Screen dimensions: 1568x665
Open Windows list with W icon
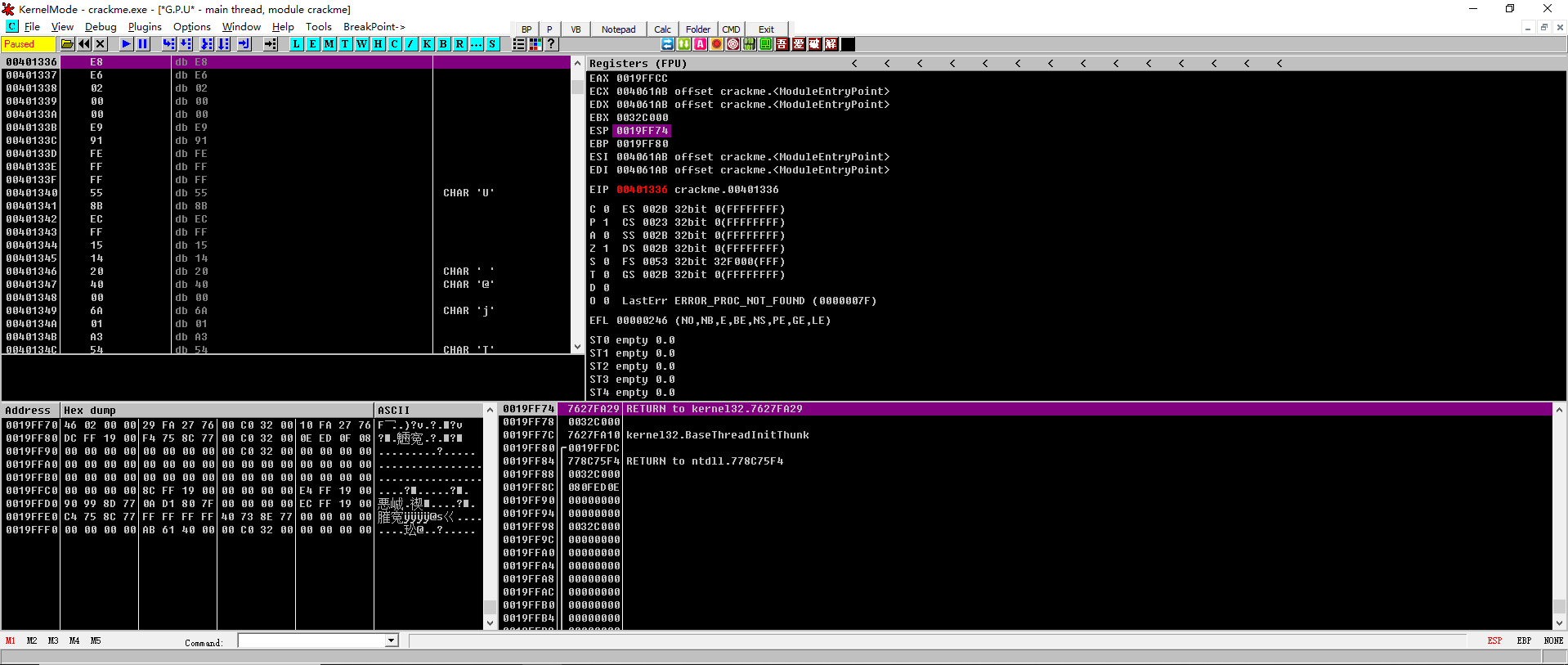tap(362, 44)
